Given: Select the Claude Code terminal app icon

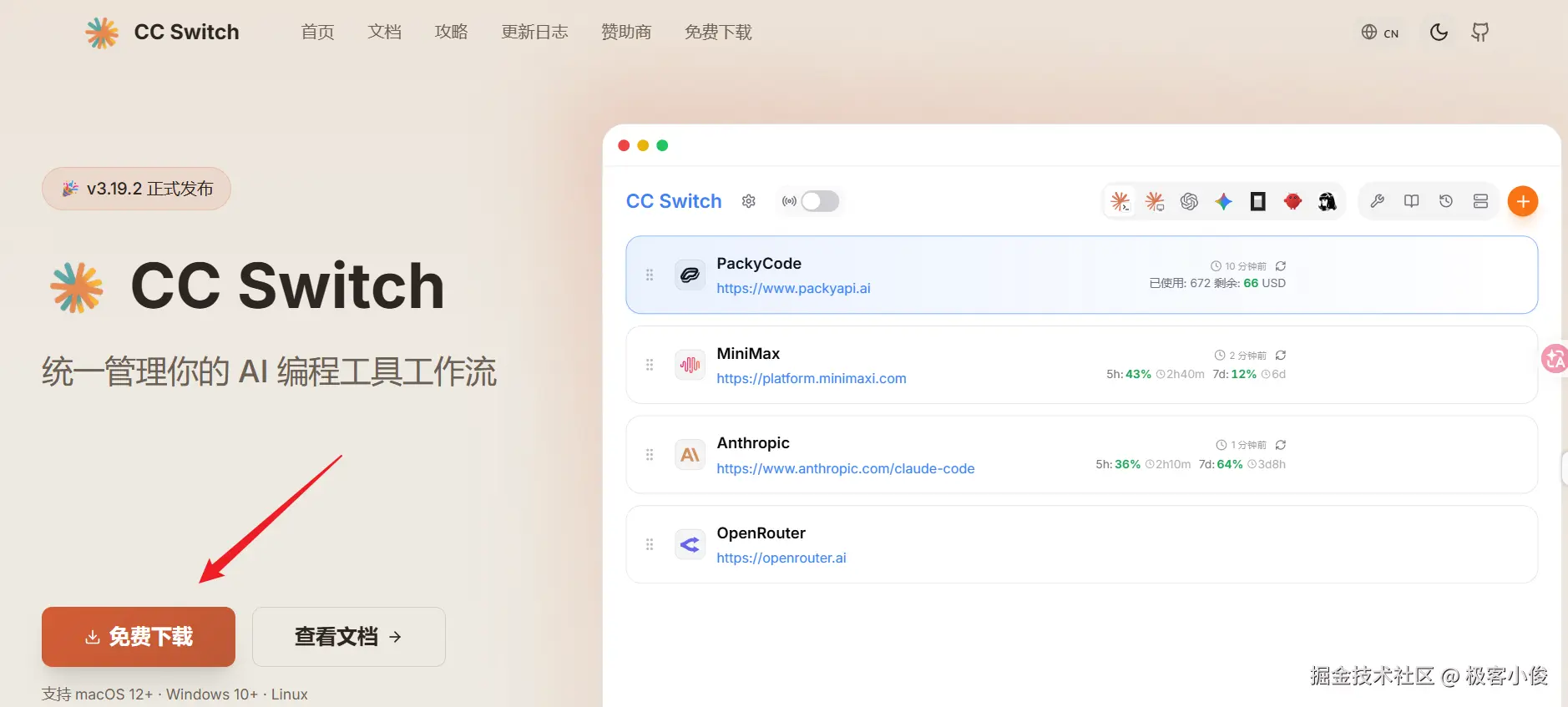Looking at the screenshot, I should coord(1120,201).
